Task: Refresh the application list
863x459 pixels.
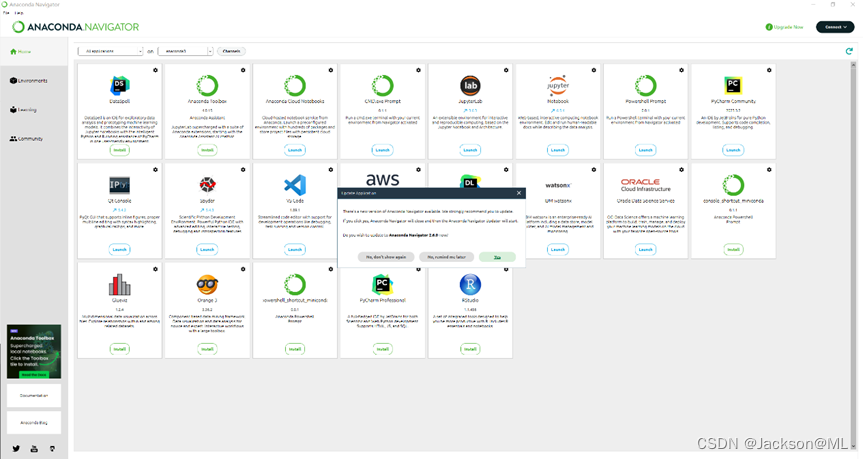Action: coord(849,51)
